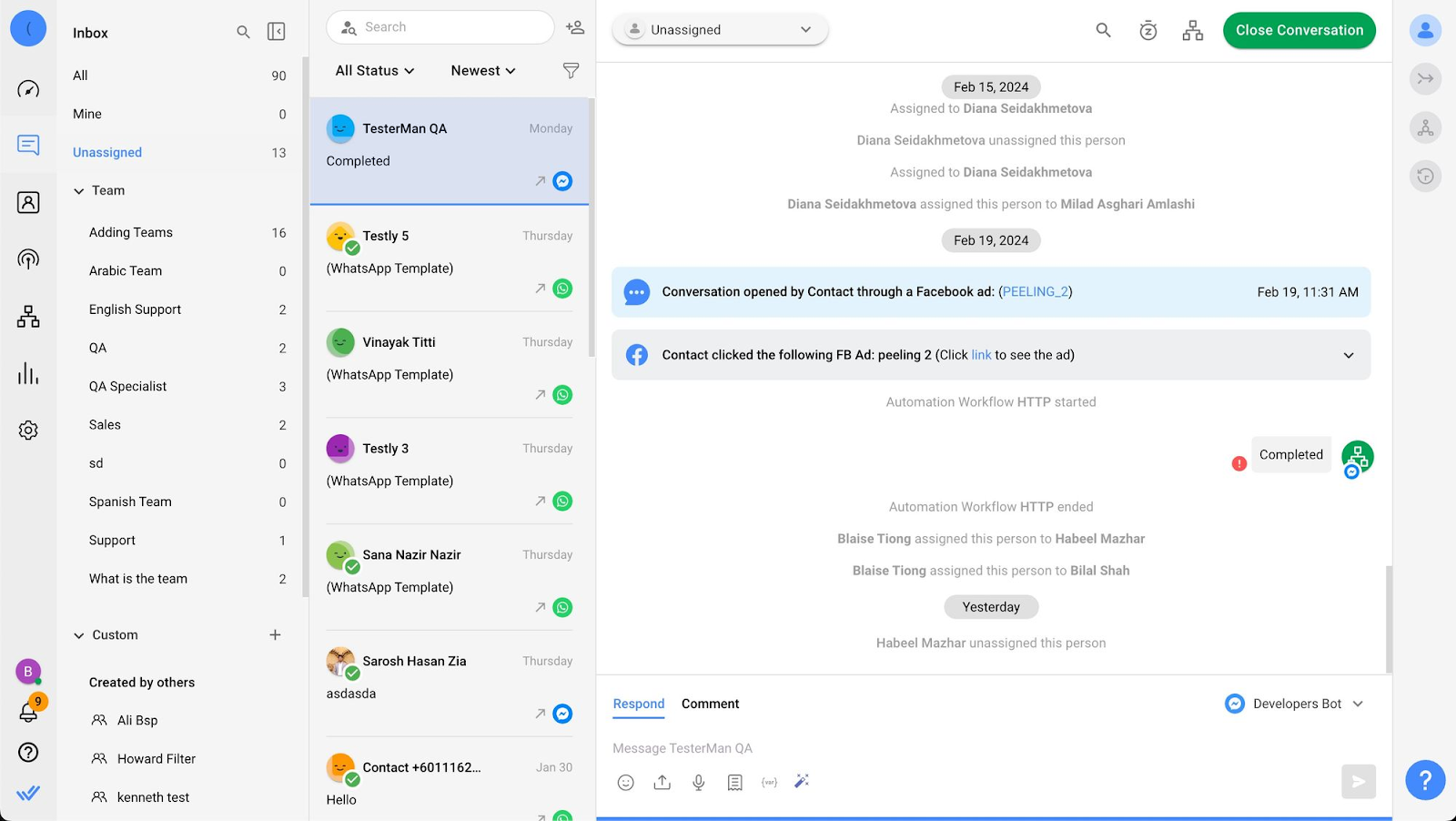The image size is (1456, 821).
Task: Switch to the Comment tab
Action: tap(710, 704)
